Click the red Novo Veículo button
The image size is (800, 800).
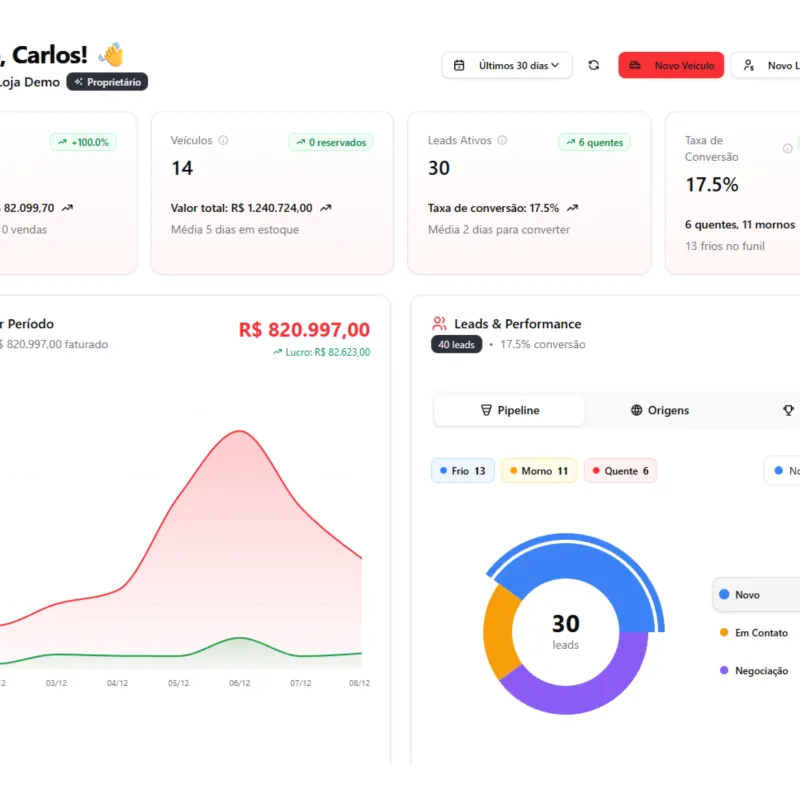tap(671, 65)
